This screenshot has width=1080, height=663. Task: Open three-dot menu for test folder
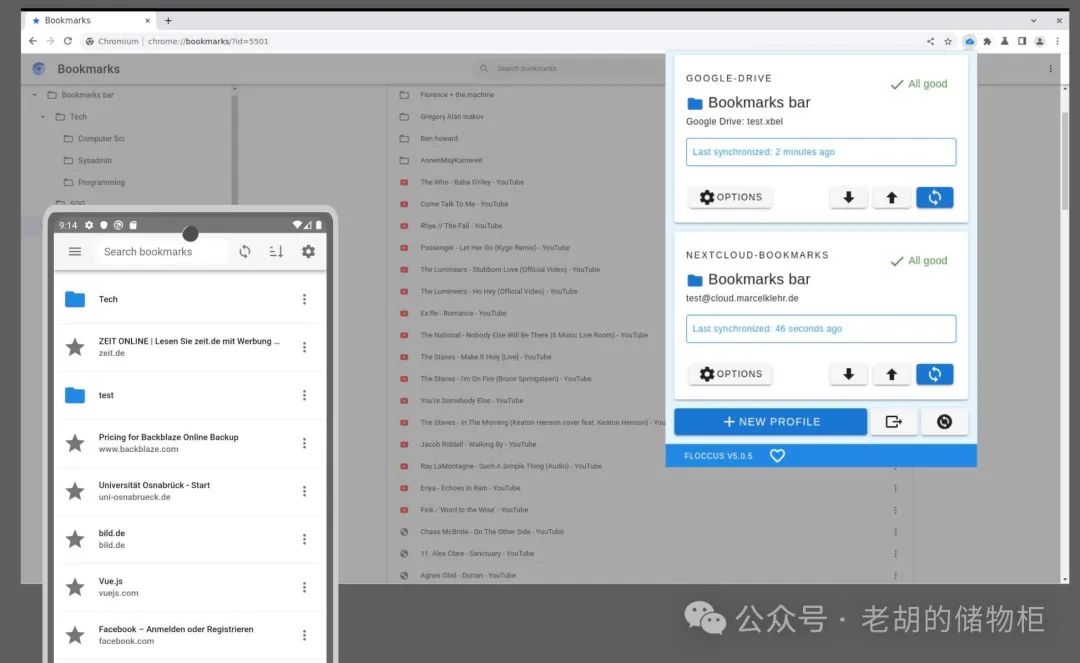(304, 395)
